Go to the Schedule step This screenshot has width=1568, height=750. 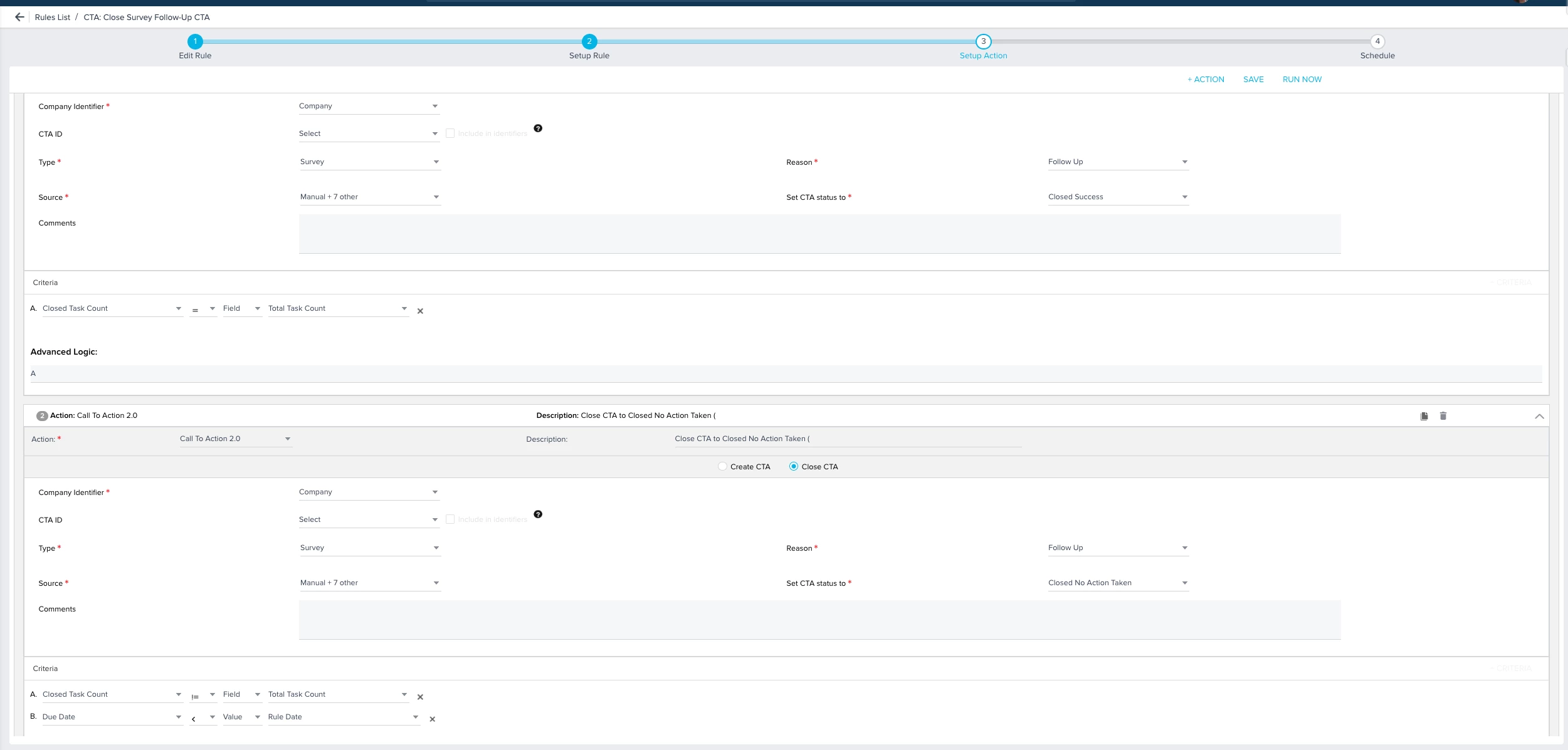point(1377,41)
